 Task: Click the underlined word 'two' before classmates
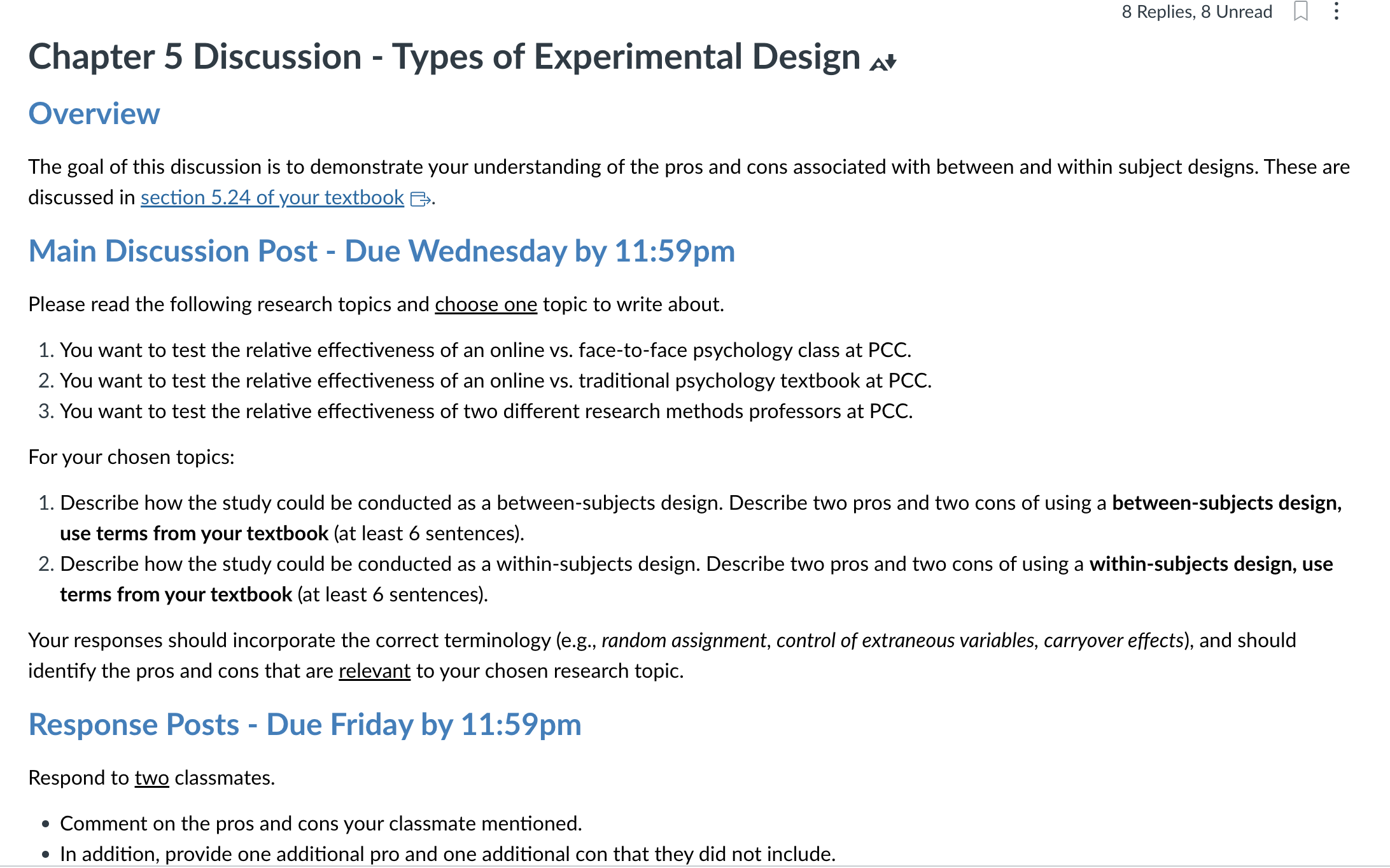pos(151,778)
